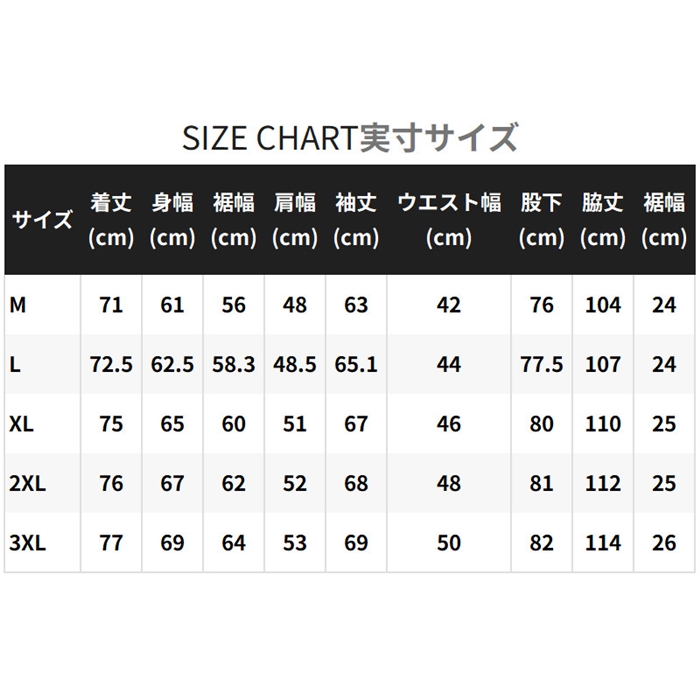Click the 着丈 (cm) column header

coord(111,220)
